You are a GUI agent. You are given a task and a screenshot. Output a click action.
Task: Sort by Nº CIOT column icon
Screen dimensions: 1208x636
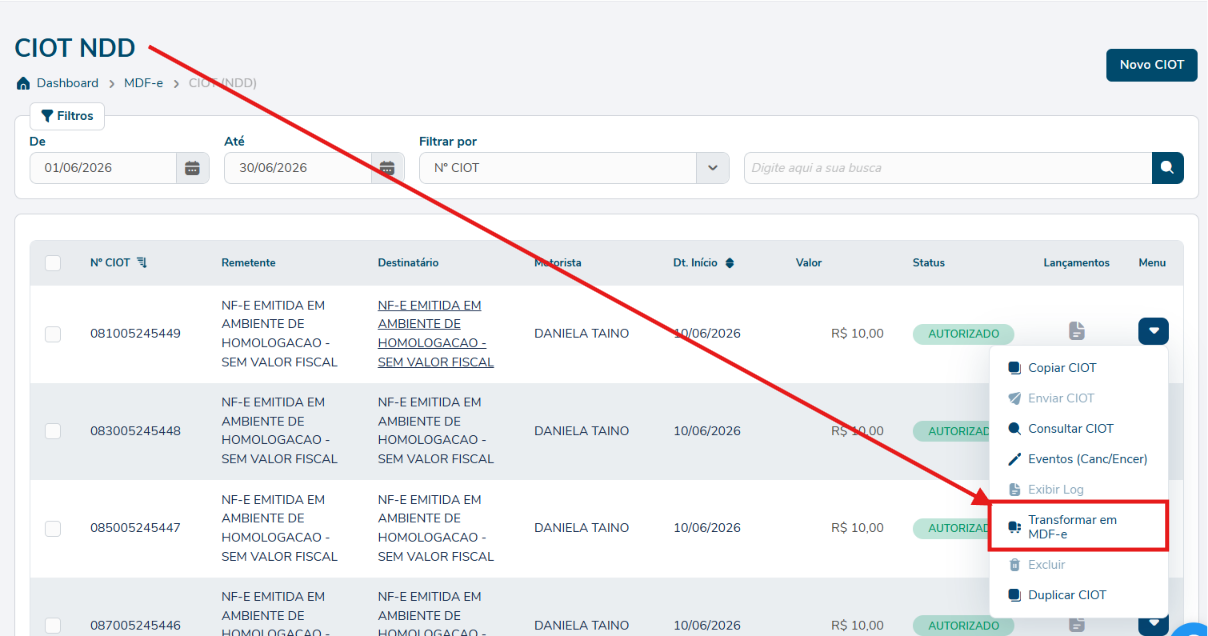click(x=141, y=263)
